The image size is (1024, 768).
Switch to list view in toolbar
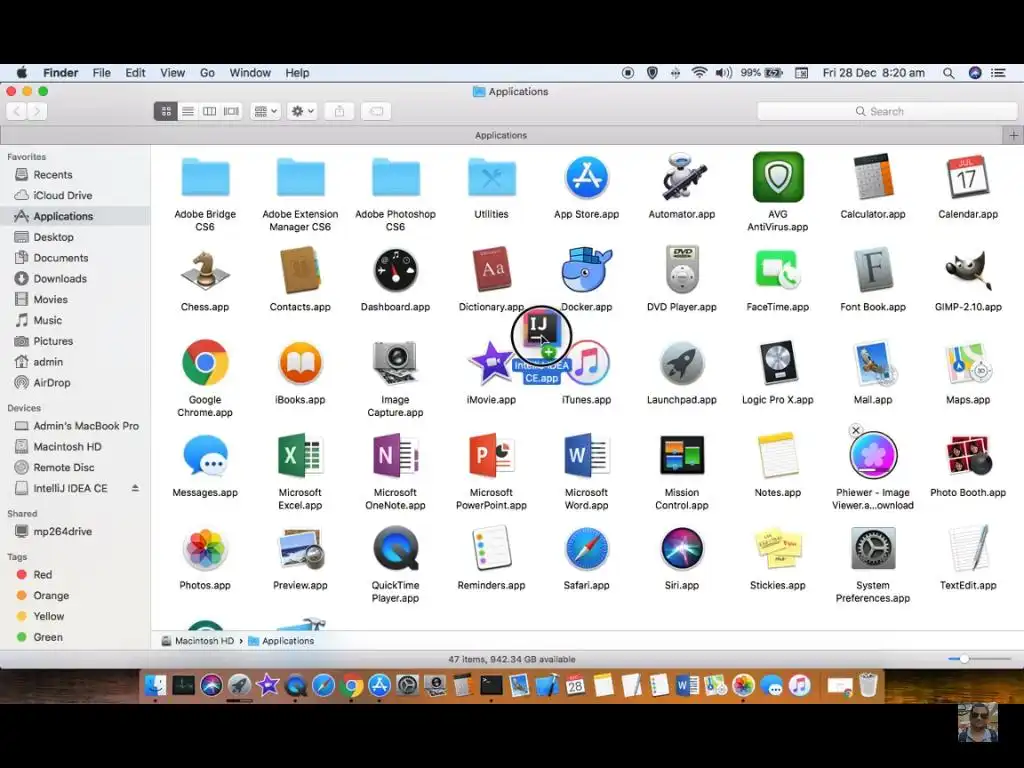pos(187,111)
